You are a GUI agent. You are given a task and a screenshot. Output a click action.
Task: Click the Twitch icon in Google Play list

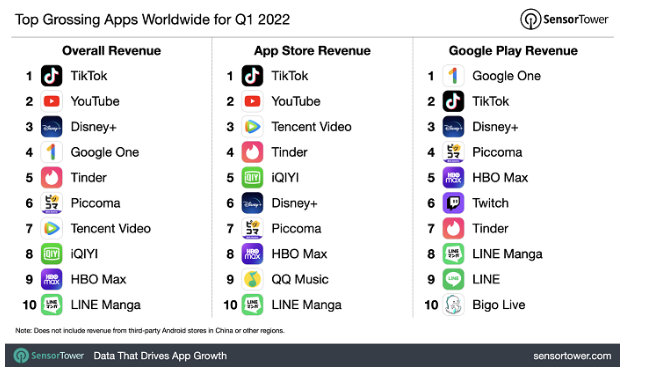453,203
